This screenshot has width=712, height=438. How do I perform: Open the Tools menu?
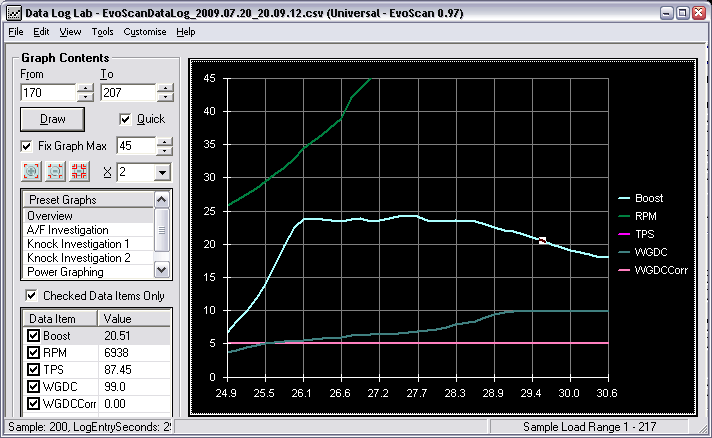(103, 32)
